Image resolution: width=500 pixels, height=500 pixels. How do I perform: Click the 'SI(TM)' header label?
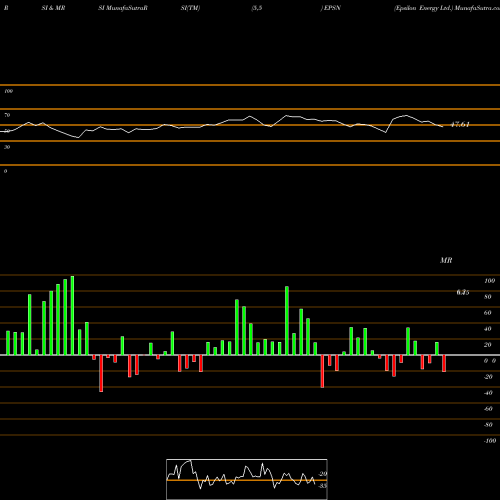point(190,8)
